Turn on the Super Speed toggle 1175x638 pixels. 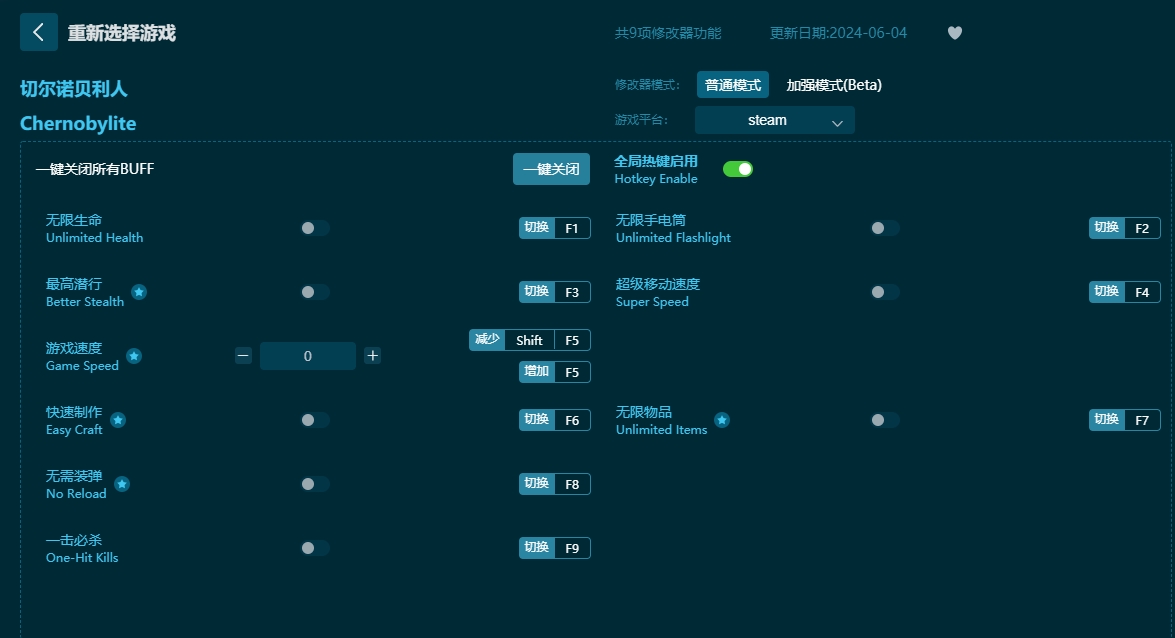[x=884, y=291]
